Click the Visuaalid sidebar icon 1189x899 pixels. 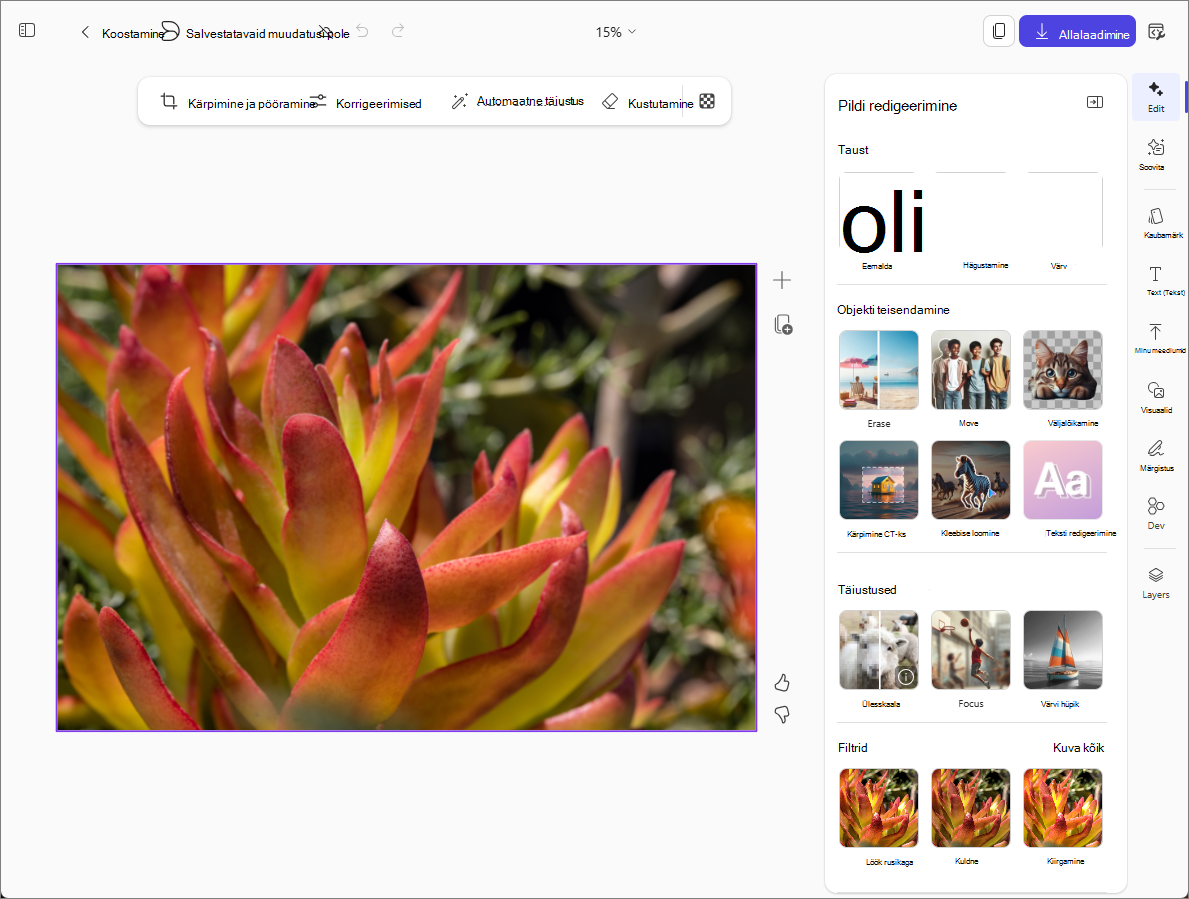point(1156,397)
